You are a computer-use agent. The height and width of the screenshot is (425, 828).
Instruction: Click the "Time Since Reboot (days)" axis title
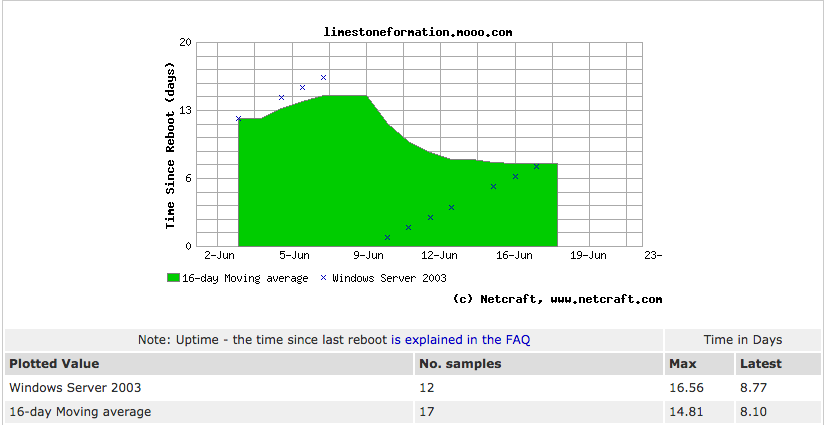pyautogui.click(x=170, y=145)
